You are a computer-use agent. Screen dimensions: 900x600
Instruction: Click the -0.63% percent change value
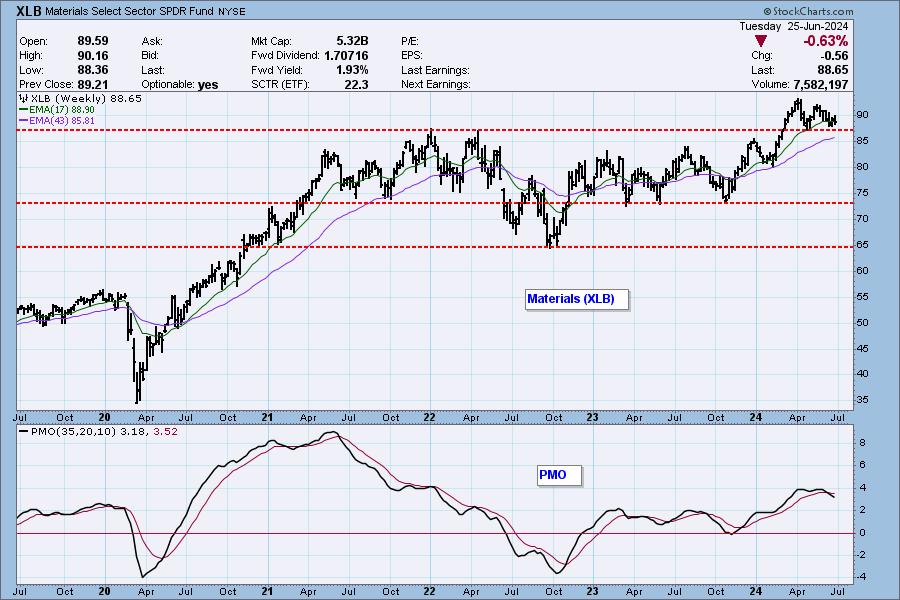pyautogui.click(x=825, y=41)
